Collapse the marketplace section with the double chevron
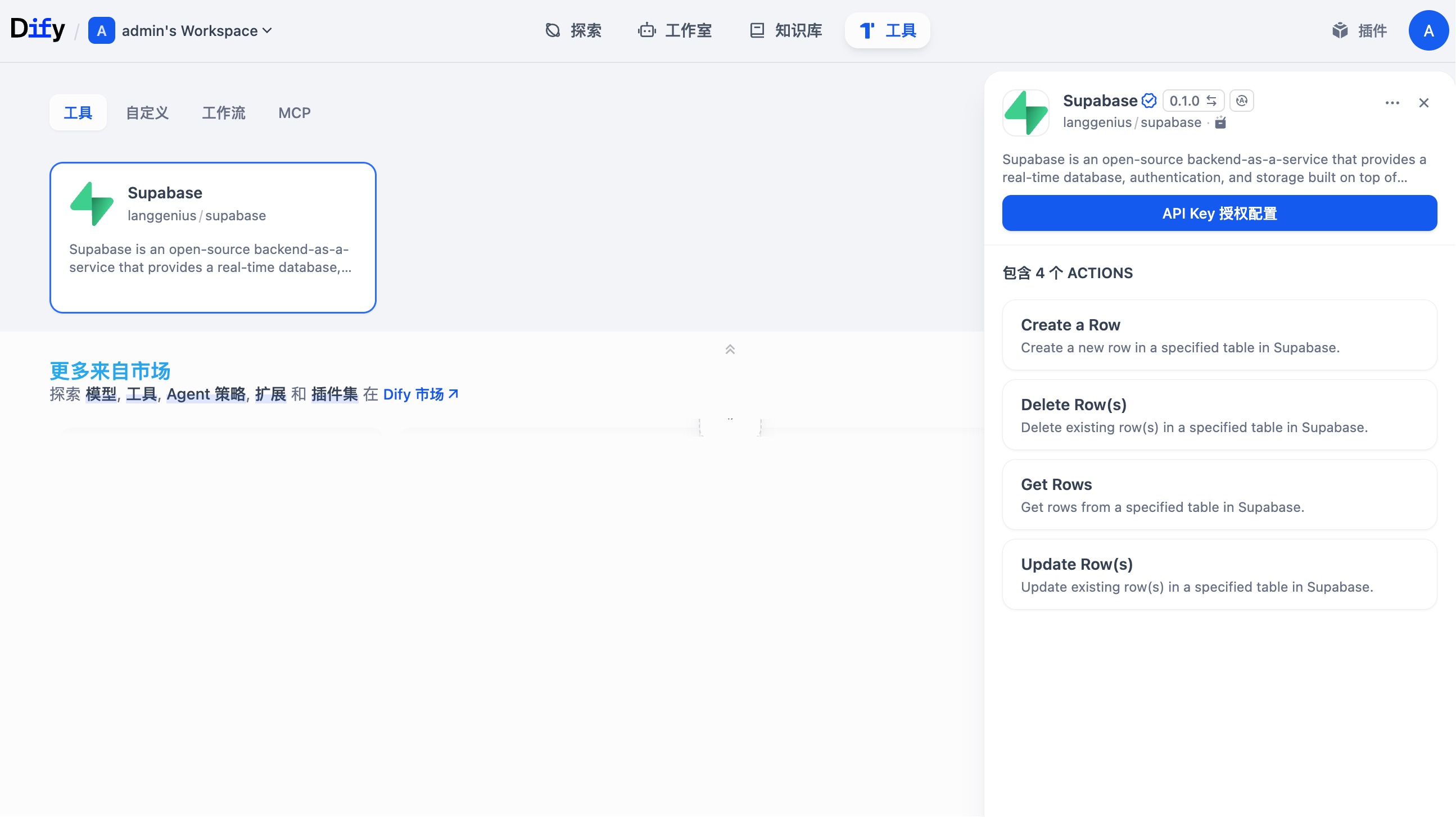The width and height of the screenshot is (1456, 817). point(730,350)
